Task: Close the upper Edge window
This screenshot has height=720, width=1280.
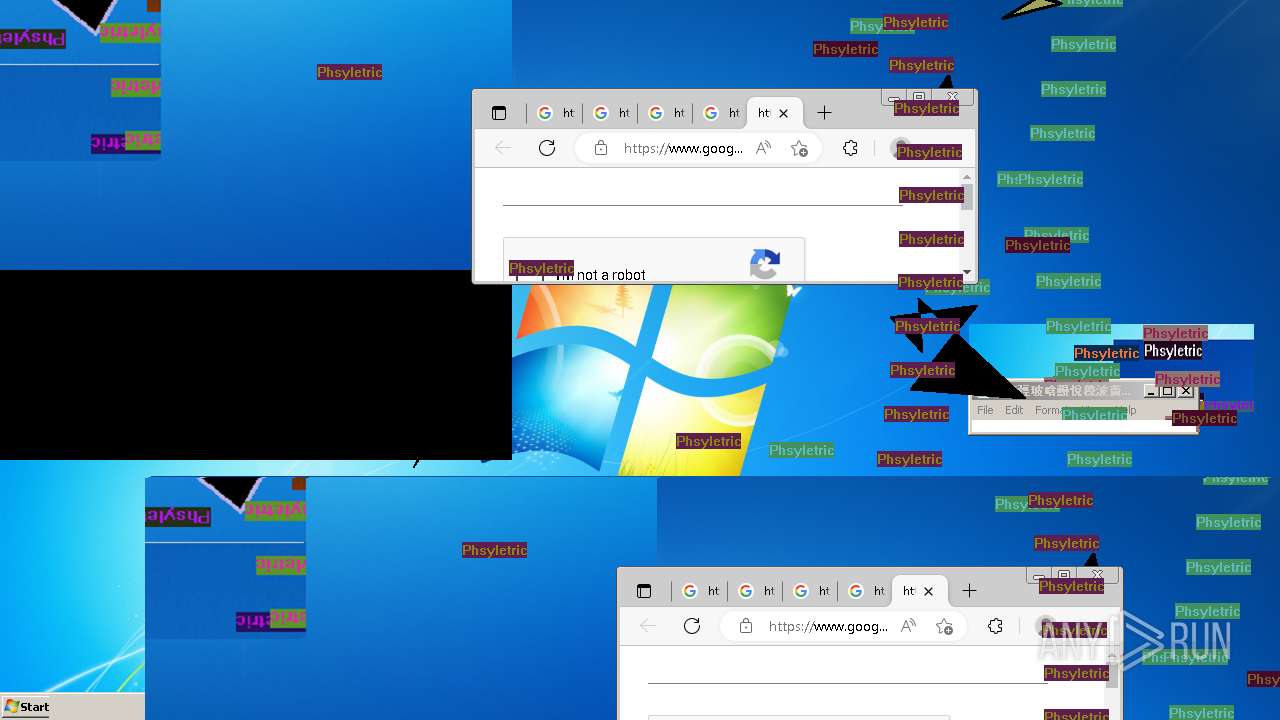Action: coord(952,98)
